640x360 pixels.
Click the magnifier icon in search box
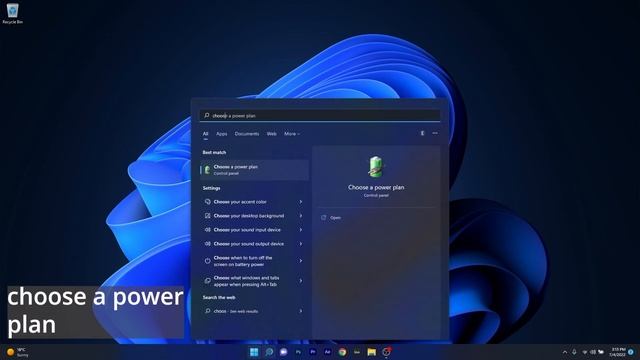207,116
